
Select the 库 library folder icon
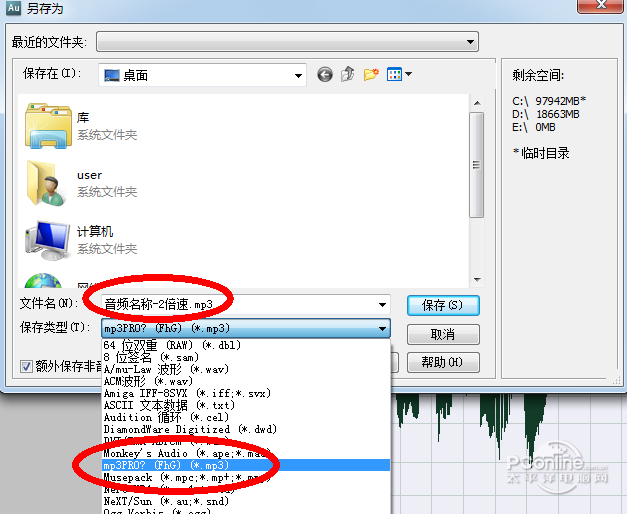click(48, 126)
